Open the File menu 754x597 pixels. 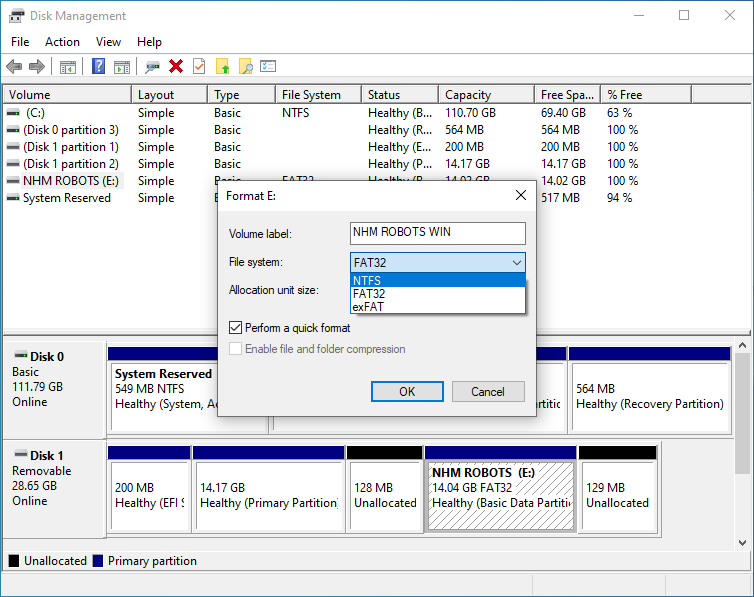(20, 42)
